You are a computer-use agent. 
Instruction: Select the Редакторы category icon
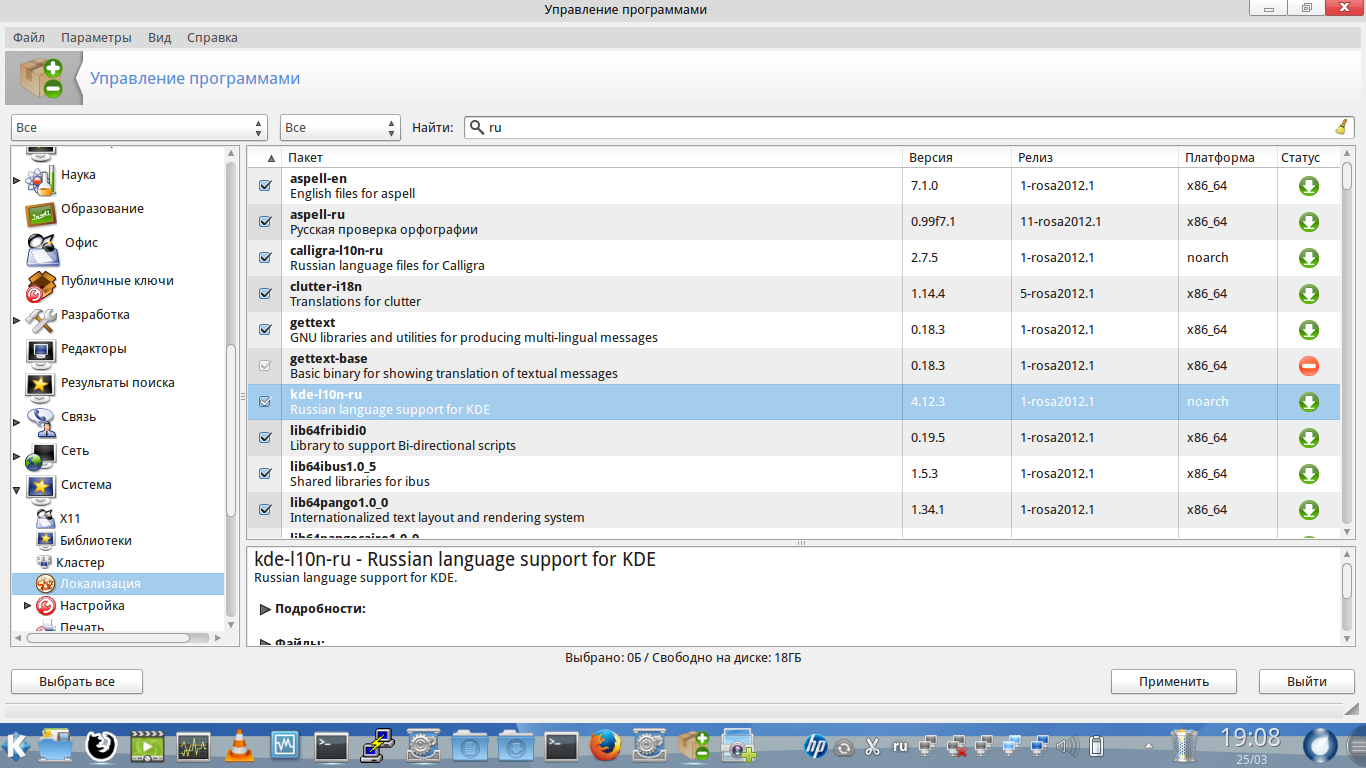click(x=41, y=352)
